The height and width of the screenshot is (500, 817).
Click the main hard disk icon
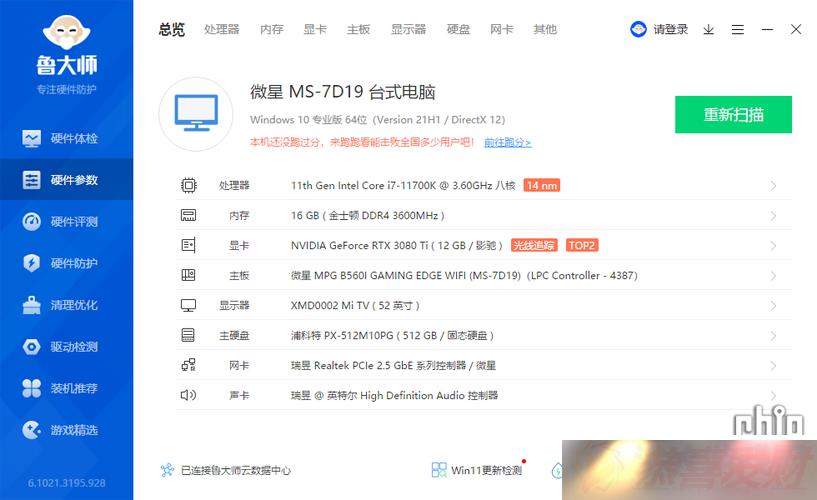[188, 335]
